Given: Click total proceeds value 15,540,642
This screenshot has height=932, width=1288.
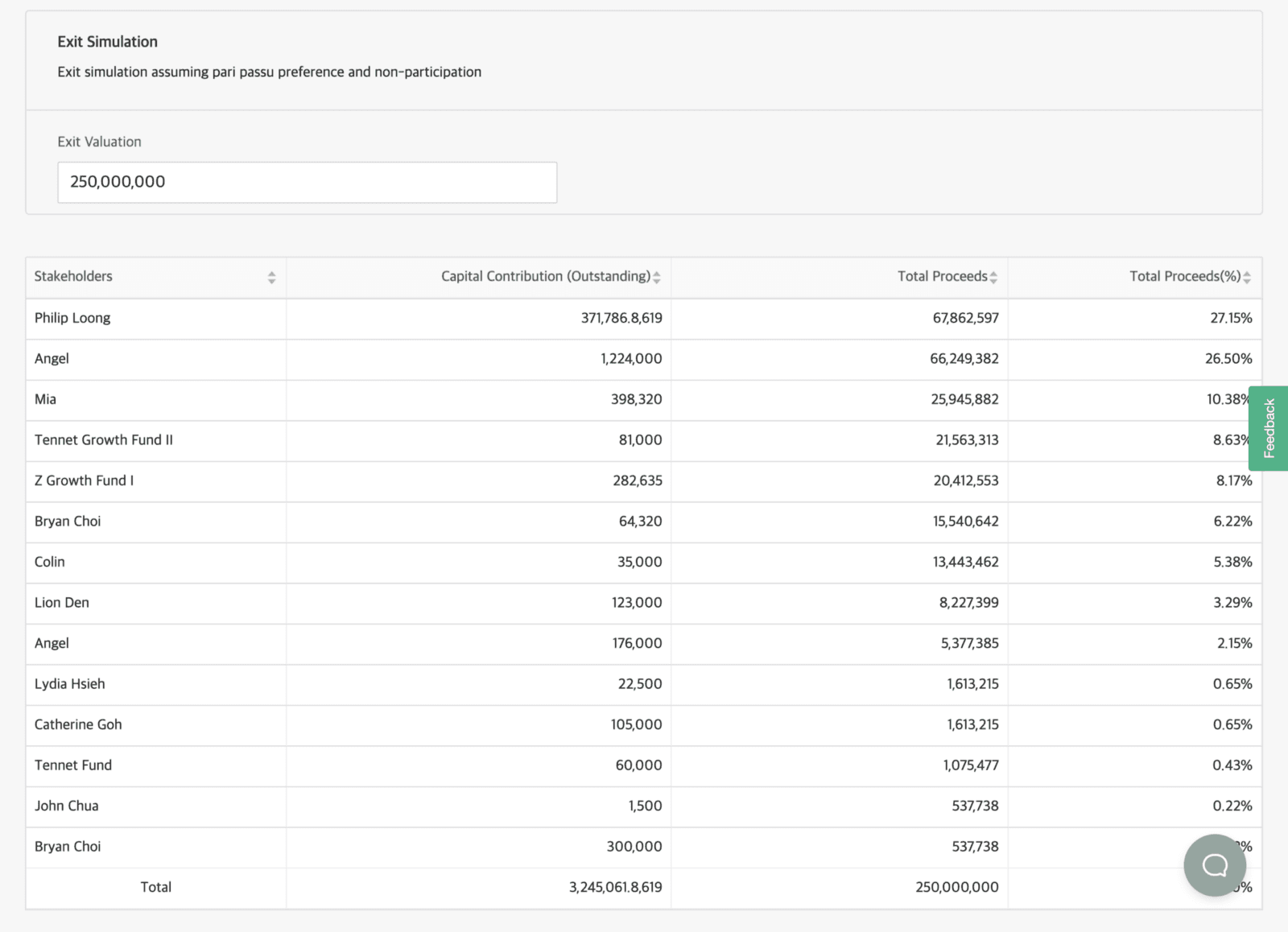Looking at the screenshot, I should coord(966,521).
